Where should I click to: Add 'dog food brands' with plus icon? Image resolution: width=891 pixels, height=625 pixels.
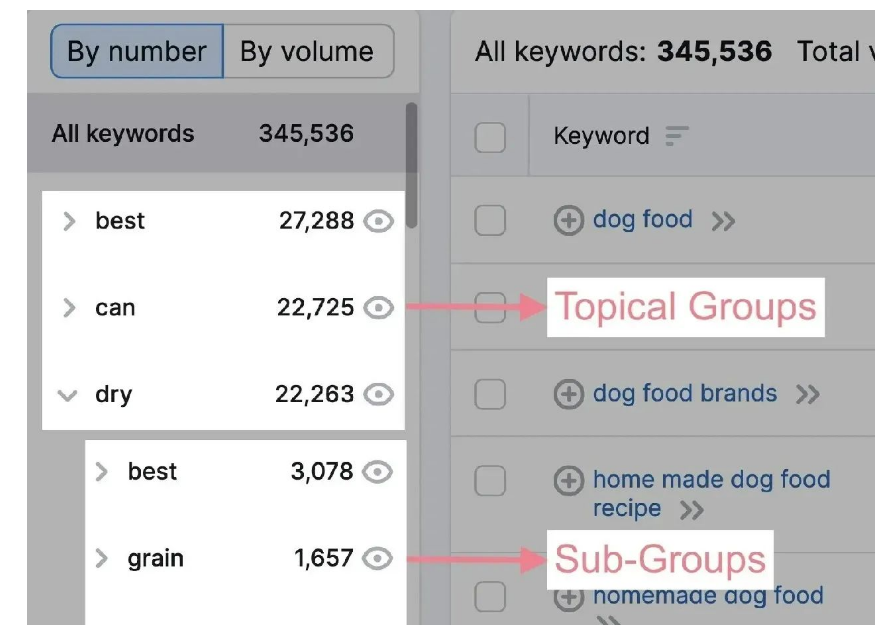[569, 394]
